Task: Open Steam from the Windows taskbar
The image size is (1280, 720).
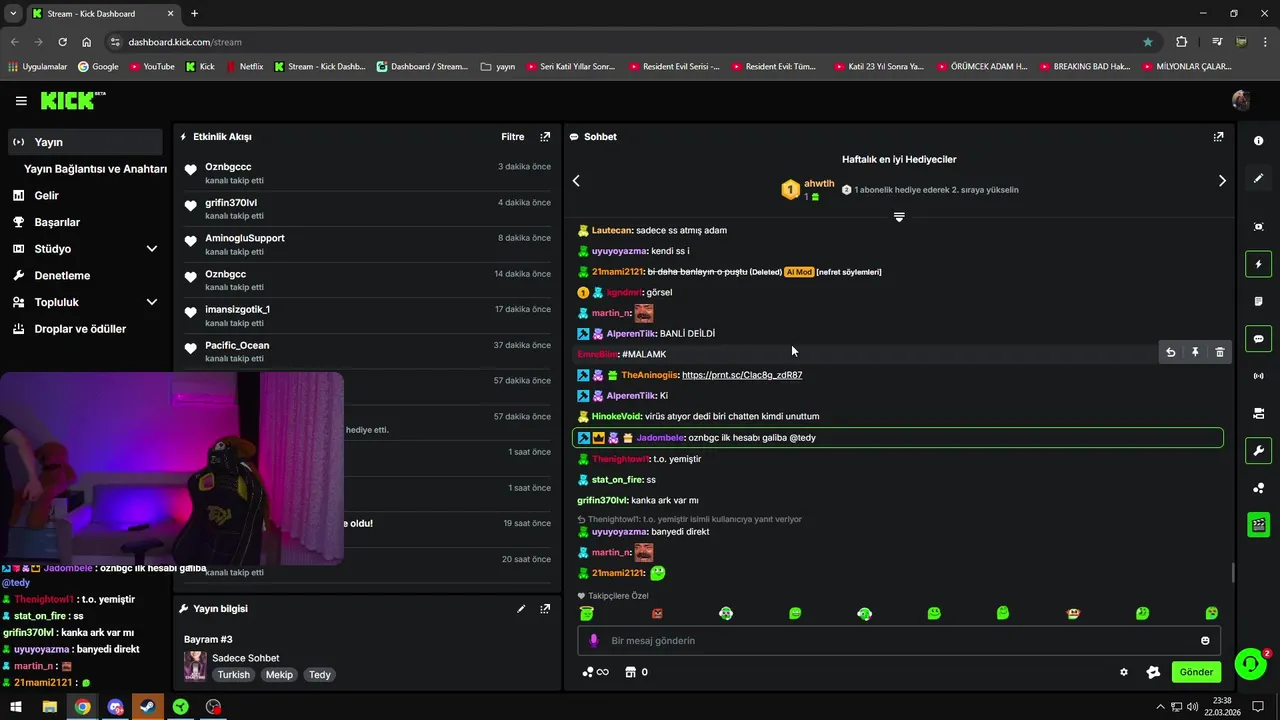Action: point(148,707)
